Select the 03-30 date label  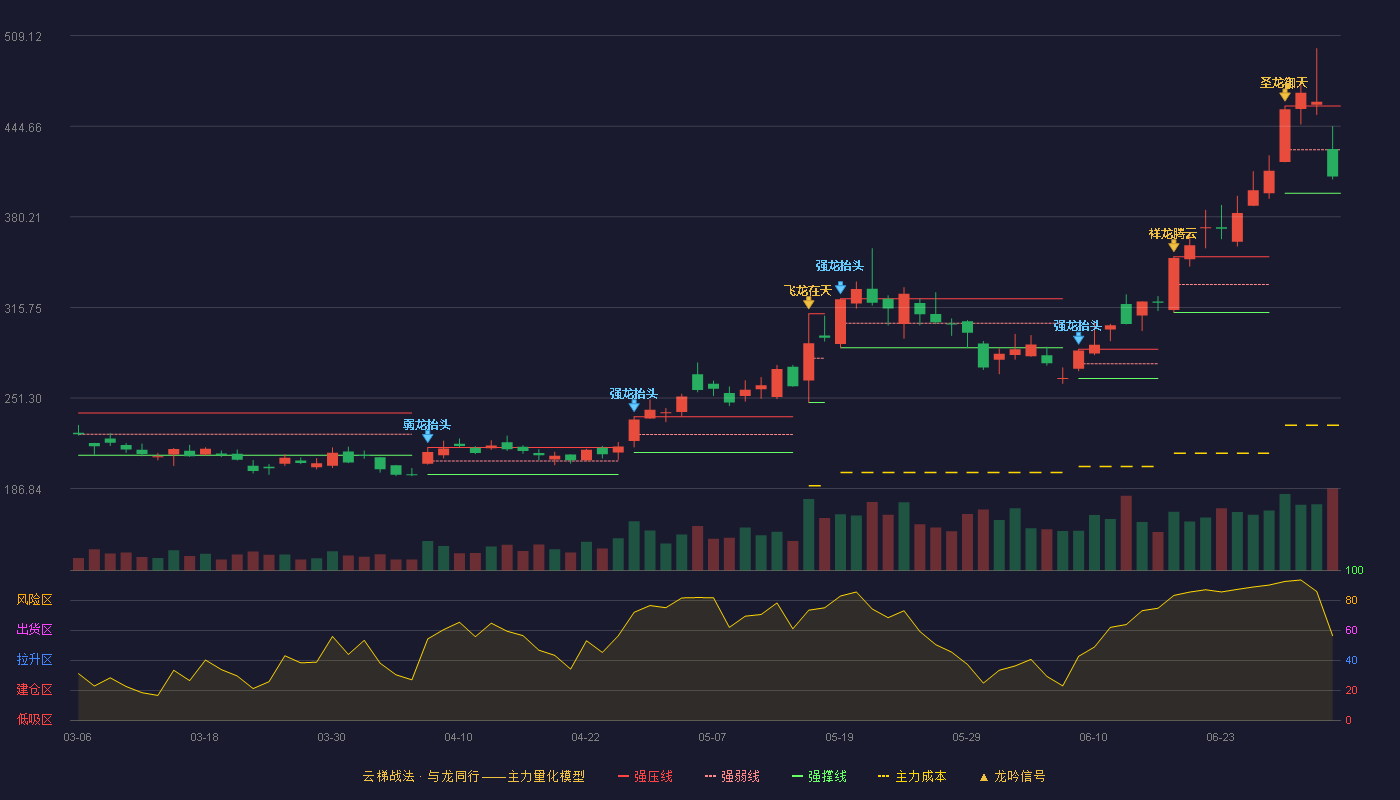[331, 737]
